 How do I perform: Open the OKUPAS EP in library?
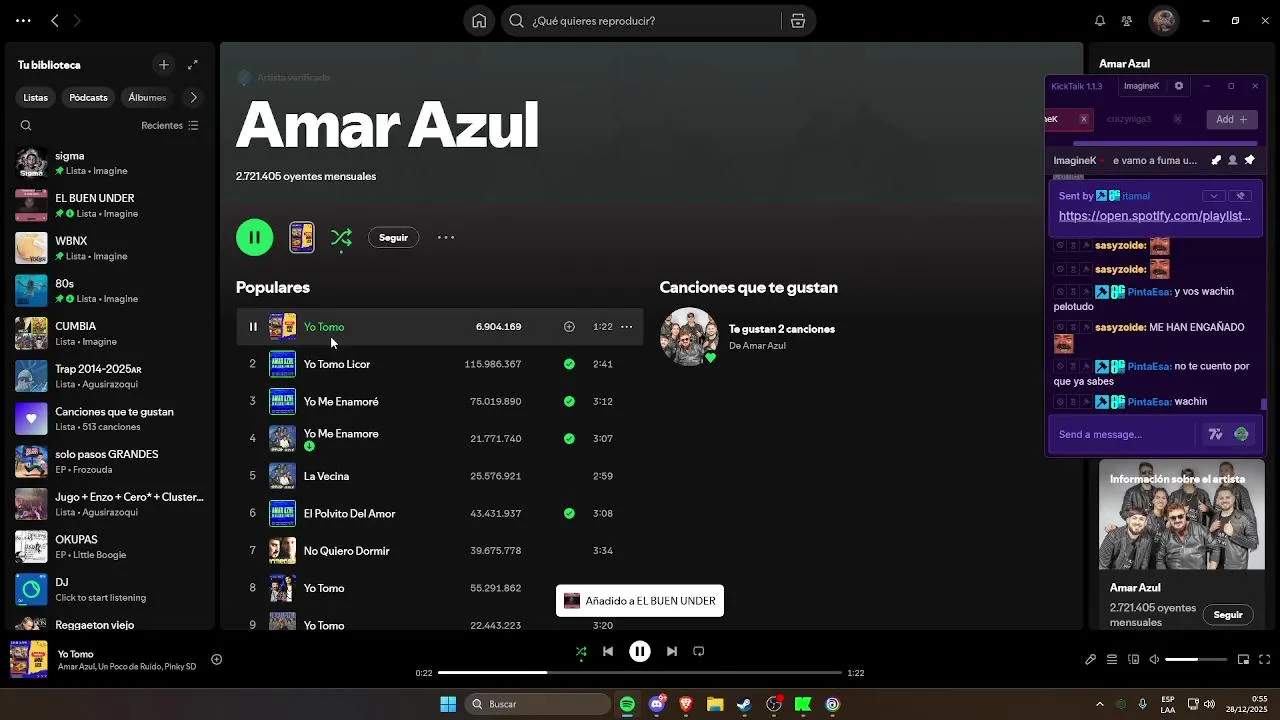pyautogui.click(x=109, y=547)
